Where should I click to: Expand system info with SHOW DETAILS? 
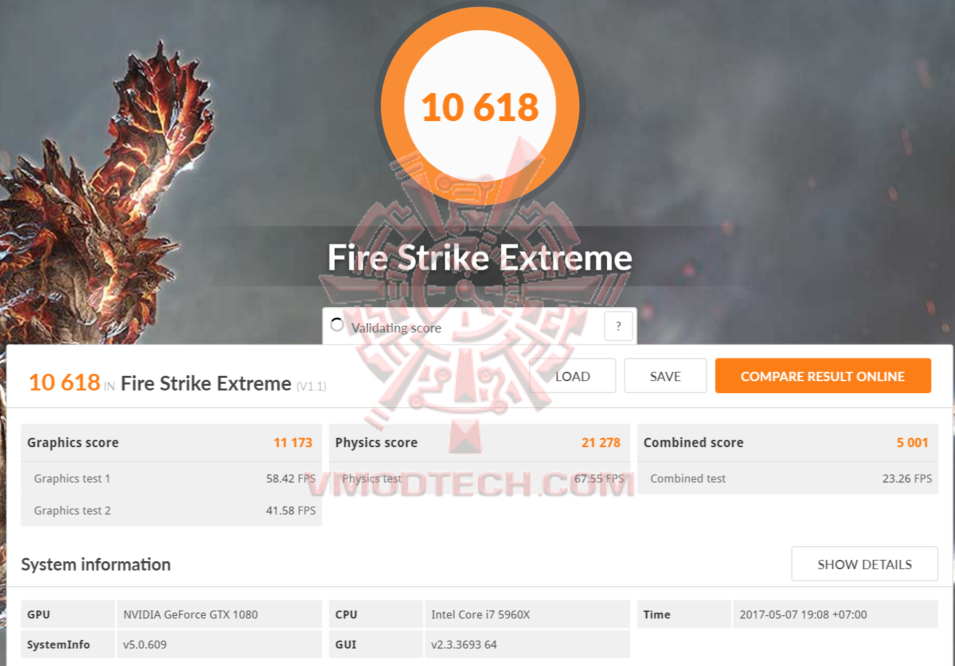864,564
